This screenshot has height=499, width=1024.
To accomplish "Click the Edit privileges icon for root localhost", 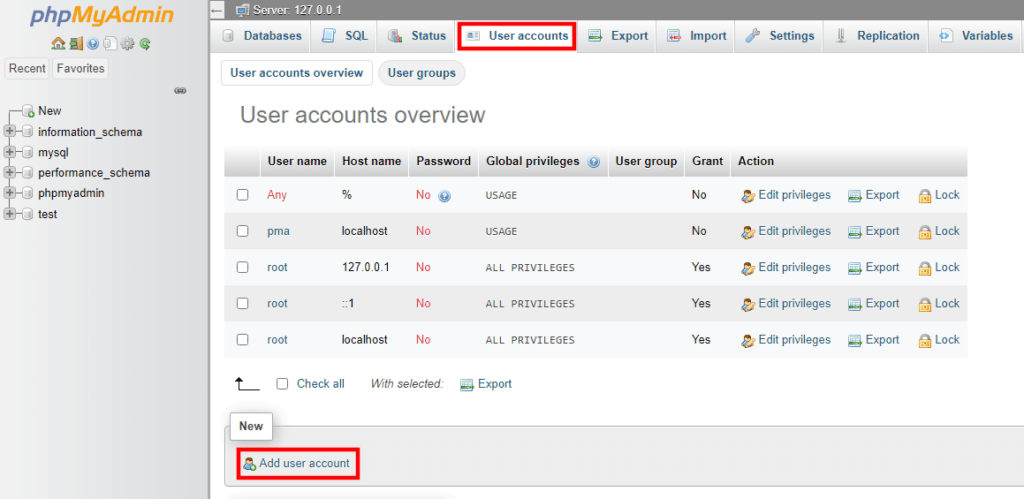I will (x=748, y=340).
